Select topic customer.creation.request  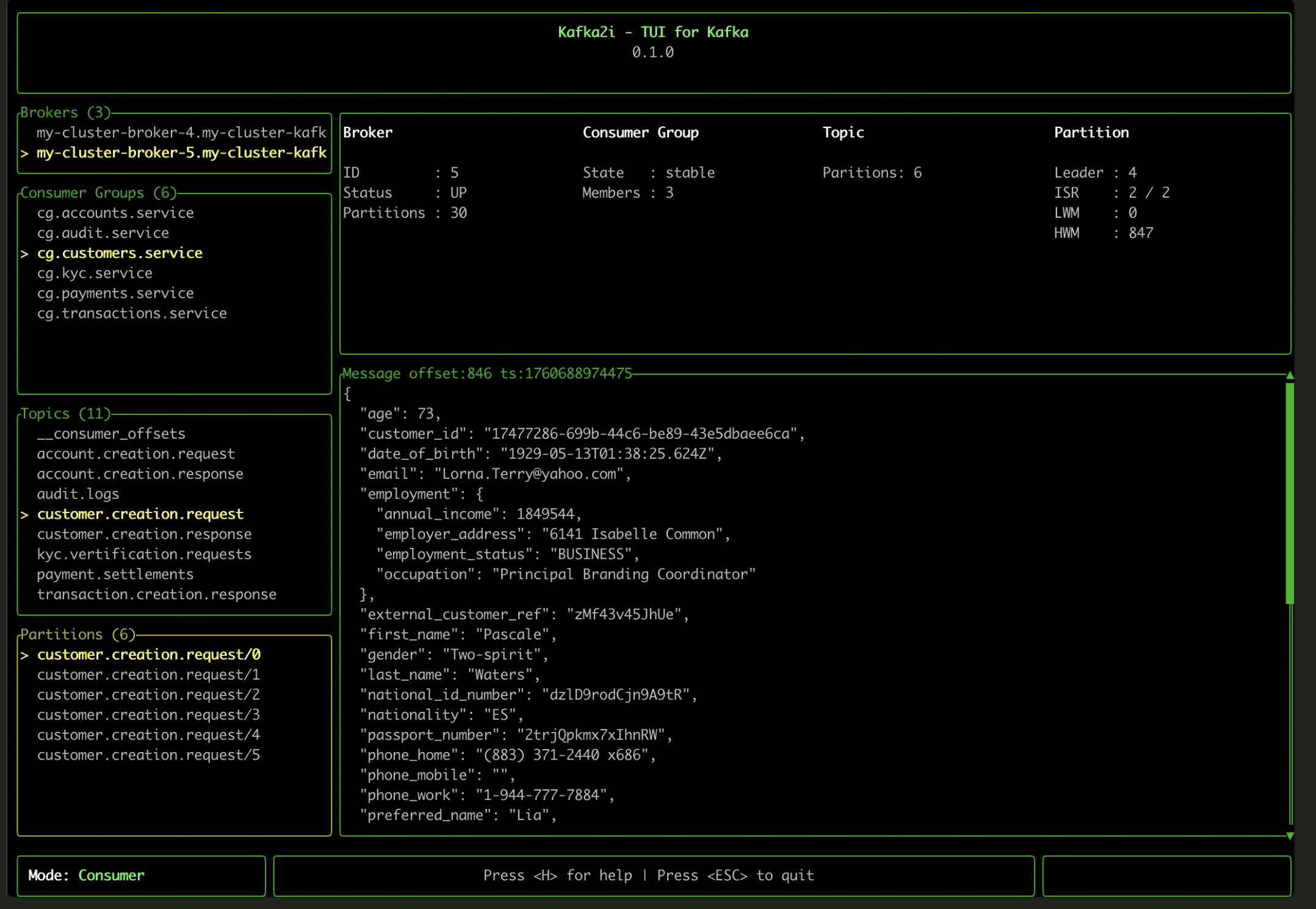140,514
